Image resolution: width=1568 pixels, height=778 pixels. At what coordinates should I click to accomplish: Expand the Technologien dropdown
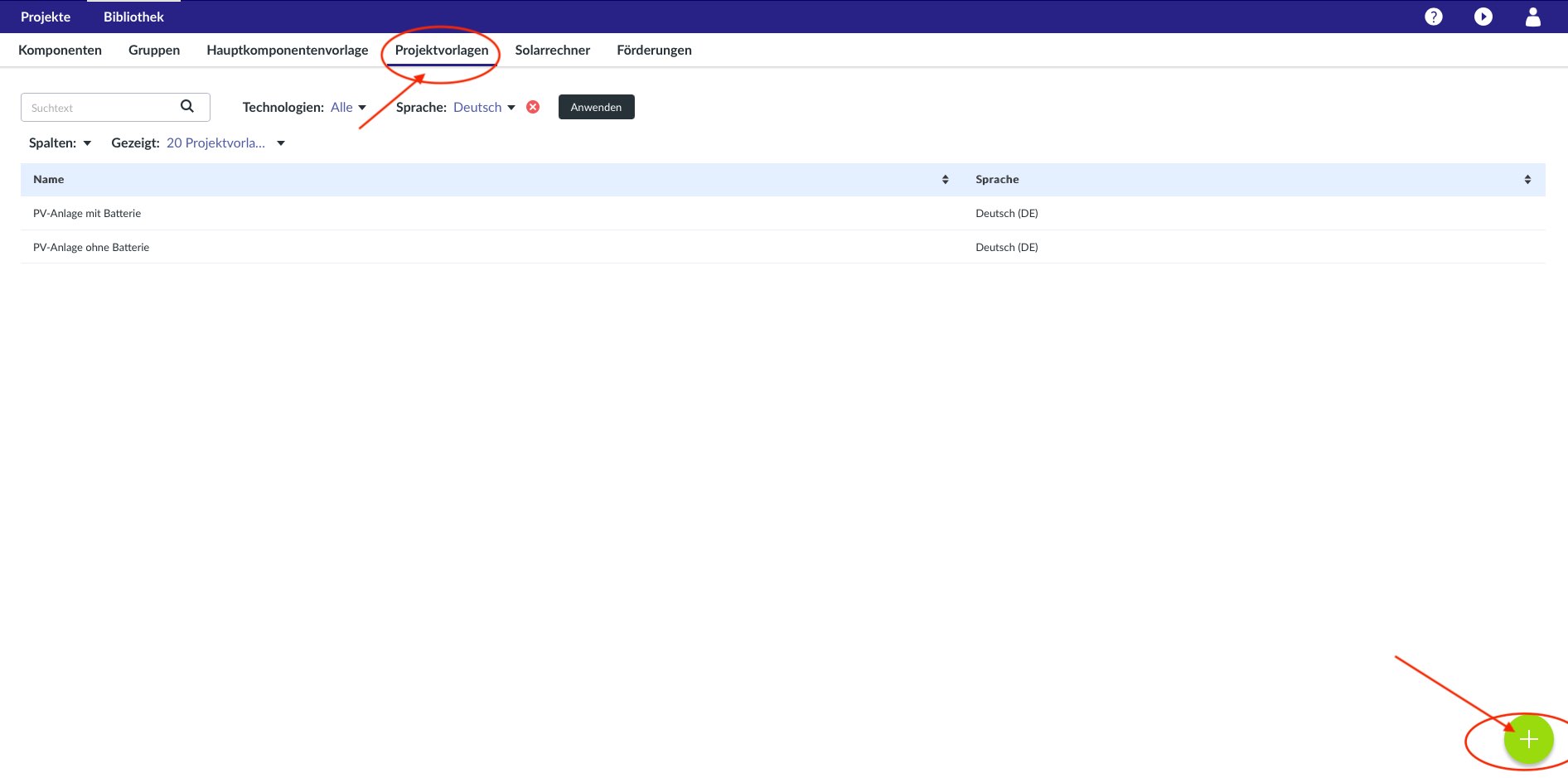(x=348, y=107)
